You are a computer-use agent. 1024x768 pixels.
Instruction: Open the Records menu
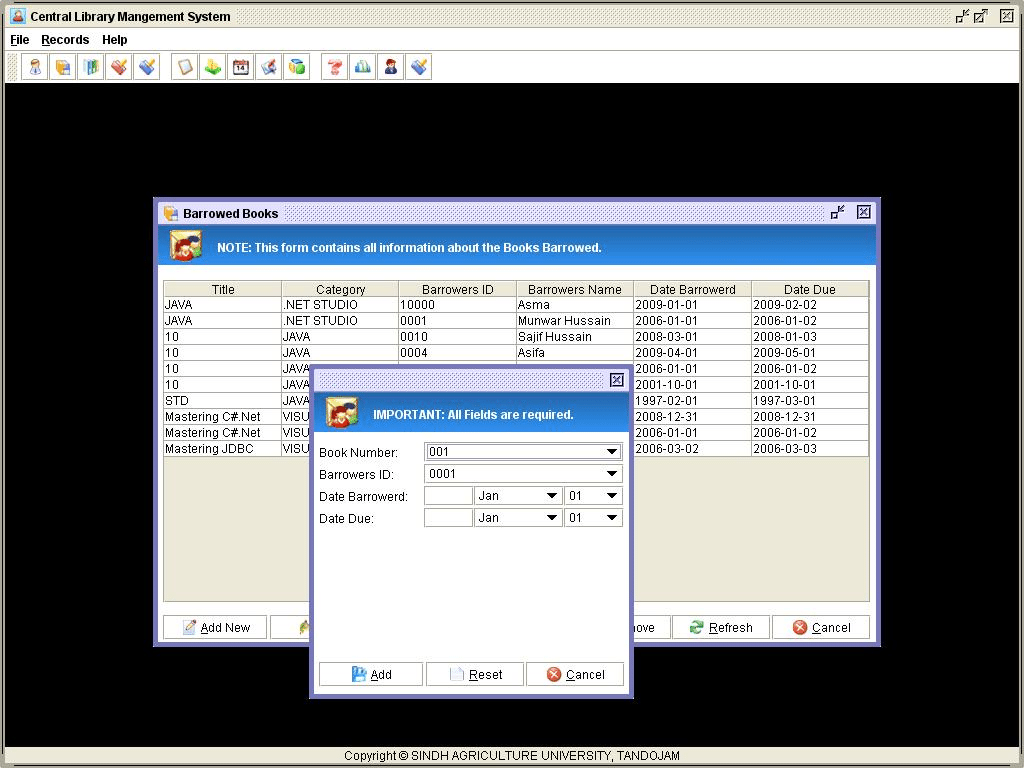65,40
